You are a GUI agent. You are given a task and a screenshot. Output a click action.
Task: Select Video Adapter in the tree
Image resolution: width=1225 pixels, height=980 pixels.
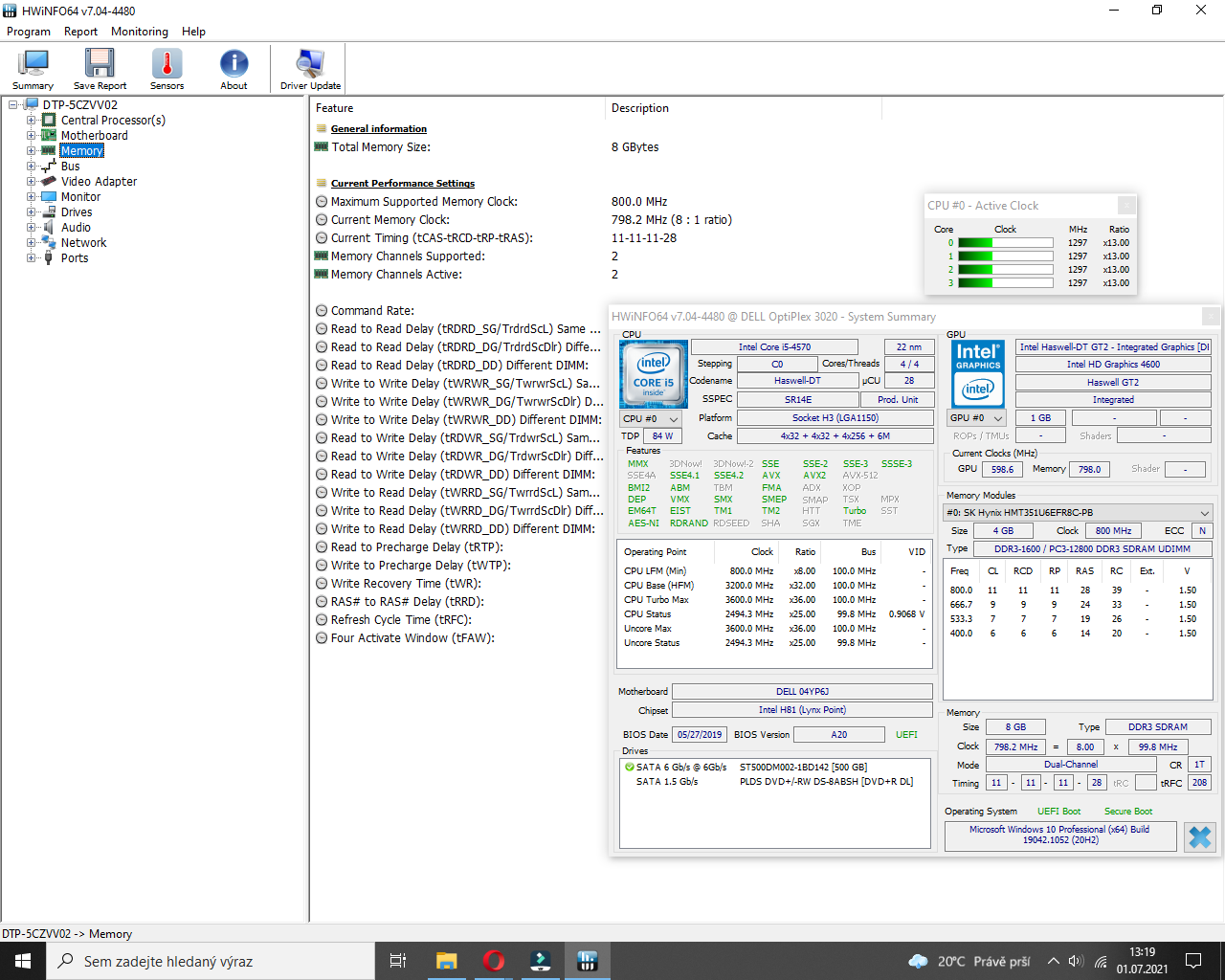pos(99,182)
